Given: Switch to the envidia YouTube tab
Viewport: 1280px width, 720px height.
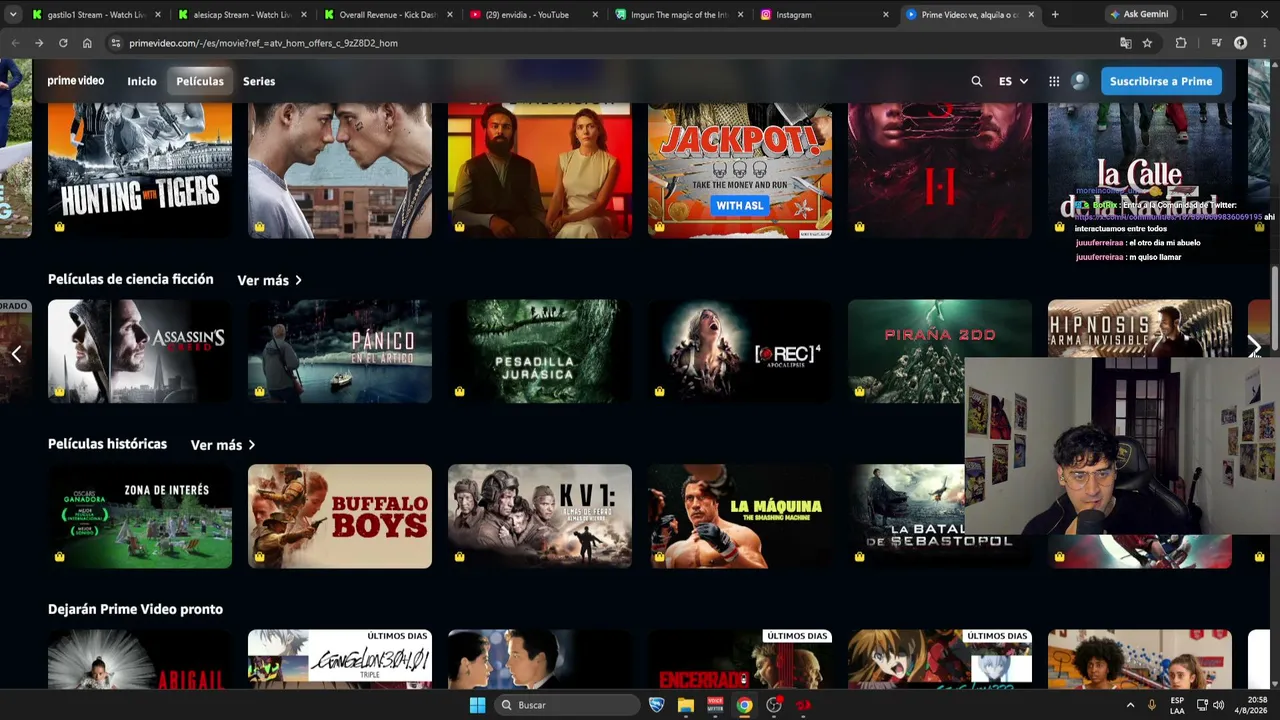Looking at the screenshot, I should click(533, 15).
